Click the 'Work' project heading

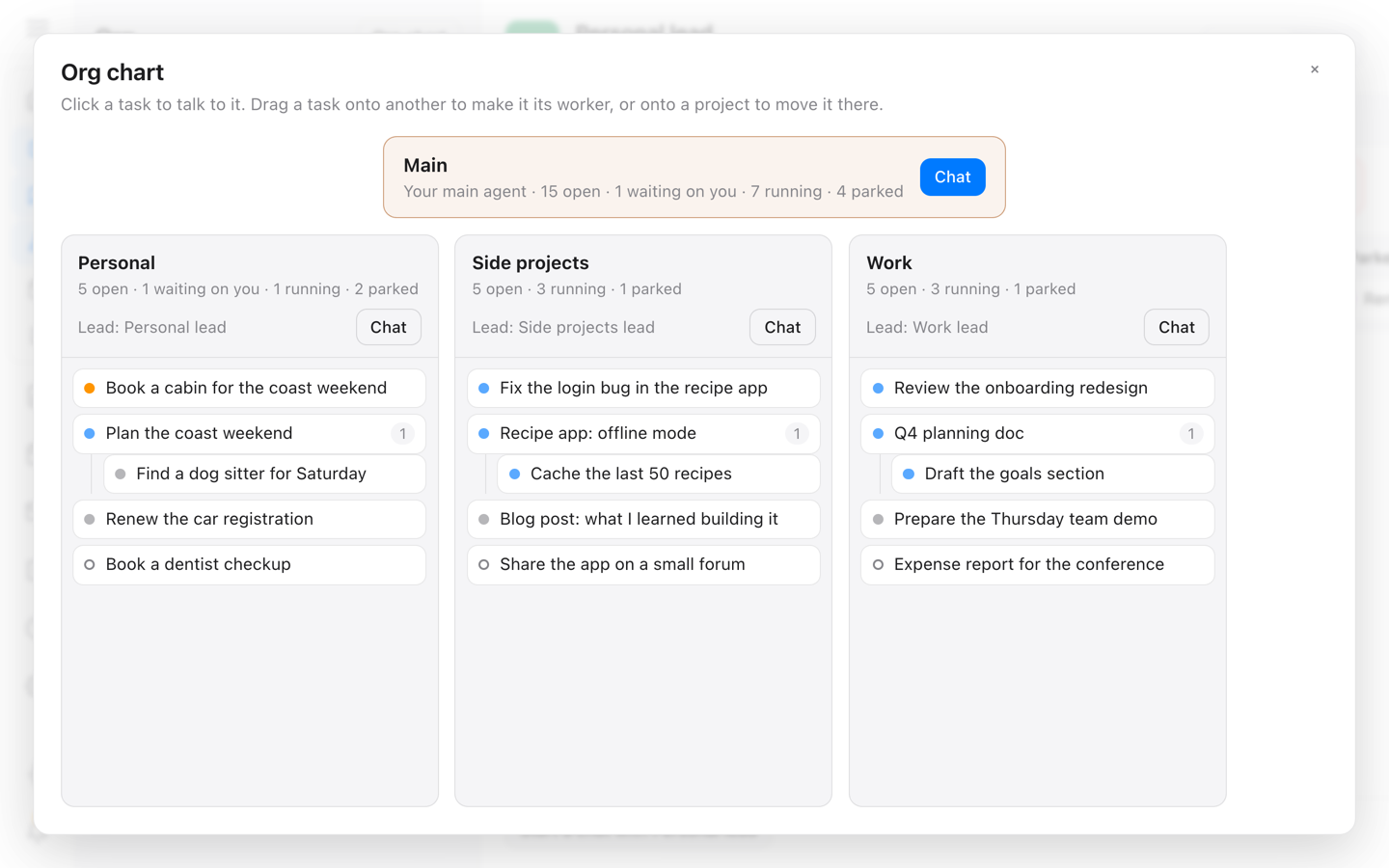889,262
